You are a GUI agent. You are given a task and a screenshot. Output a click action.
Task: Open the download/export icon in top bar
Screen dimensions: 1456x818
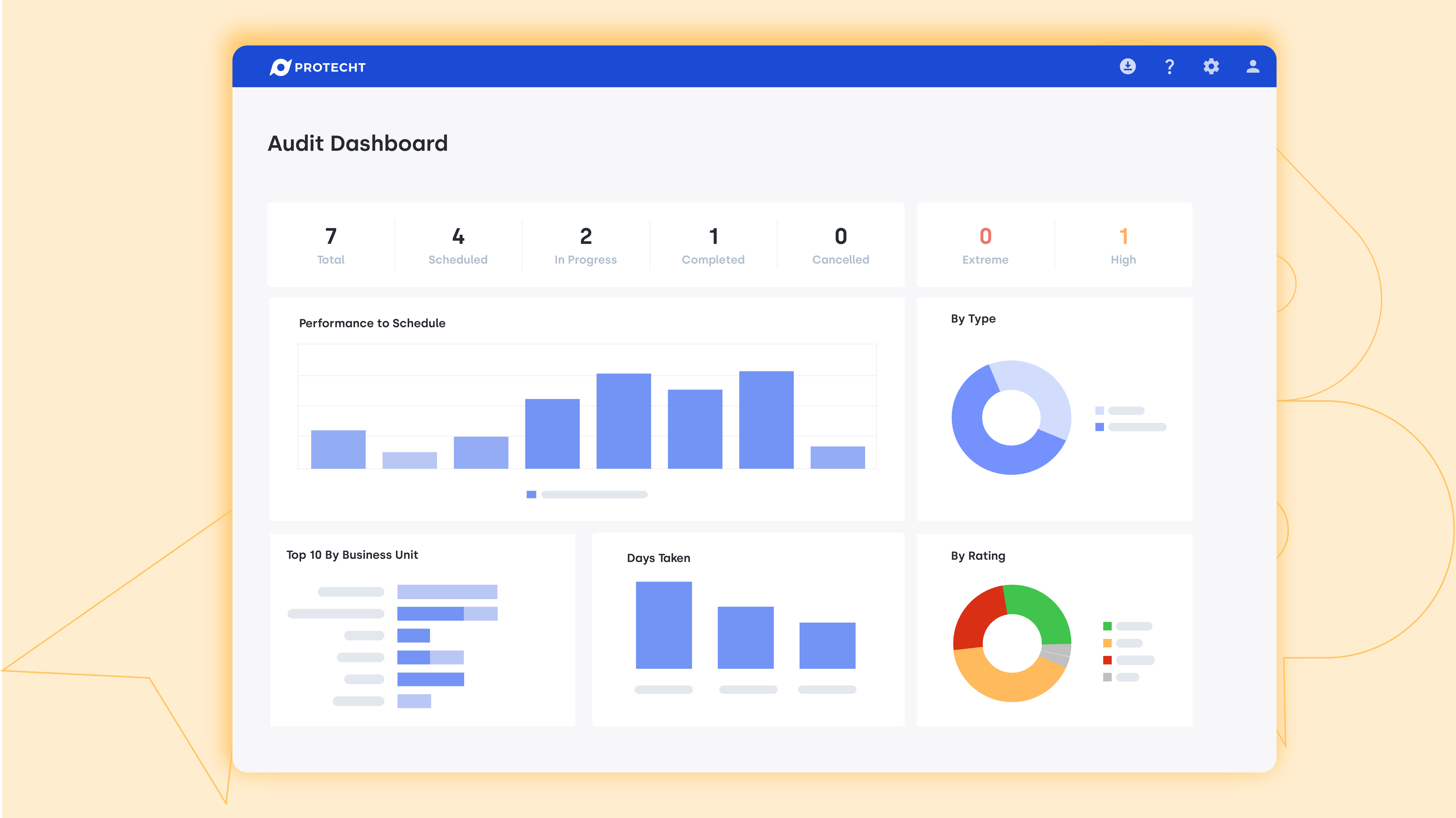[1128, 67]
